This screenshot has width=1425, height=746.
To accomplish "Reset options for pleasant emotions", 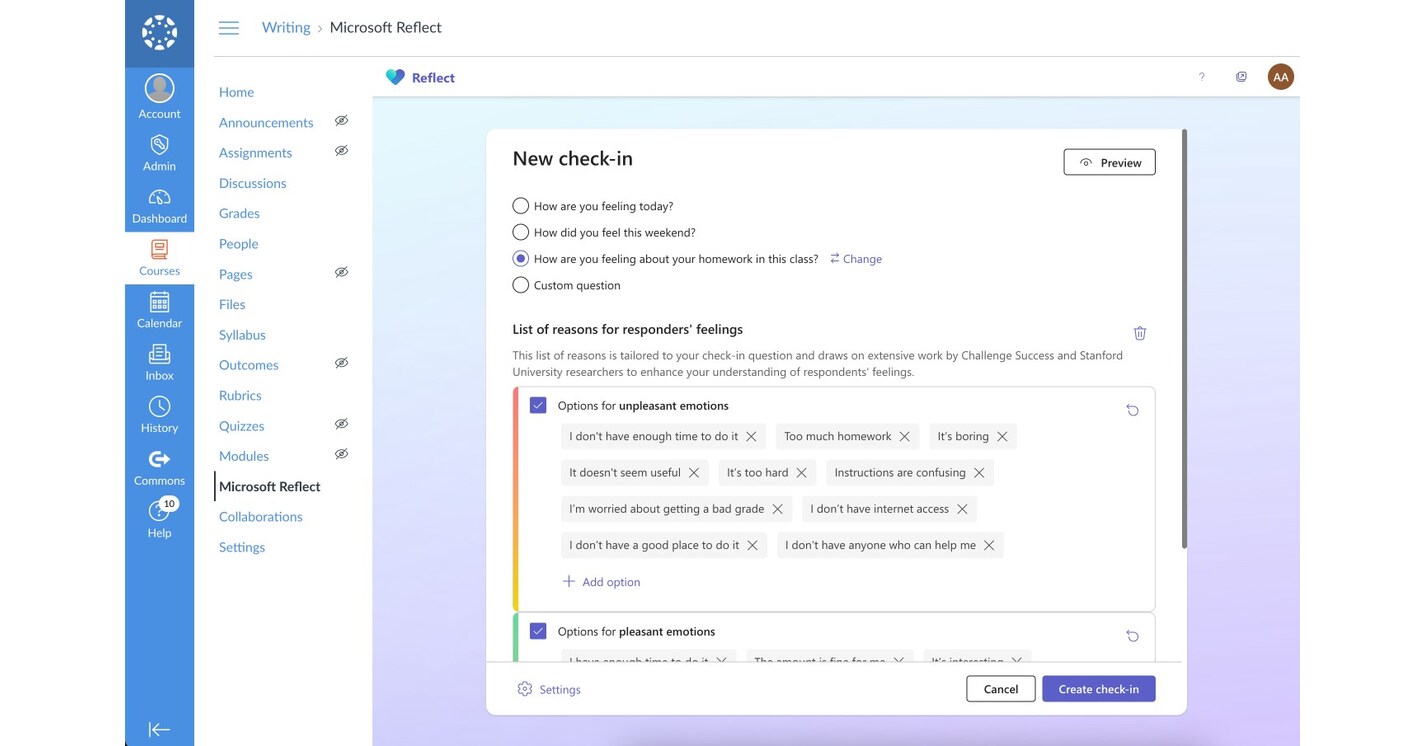I will click(x=1131, y=635).
